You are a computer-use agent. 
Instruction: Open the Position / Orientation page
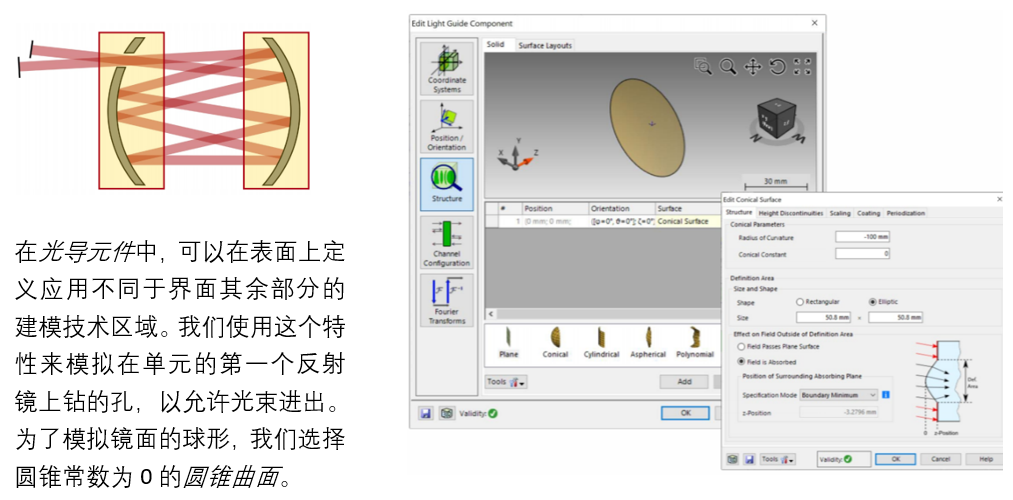(x=446, y=126)
